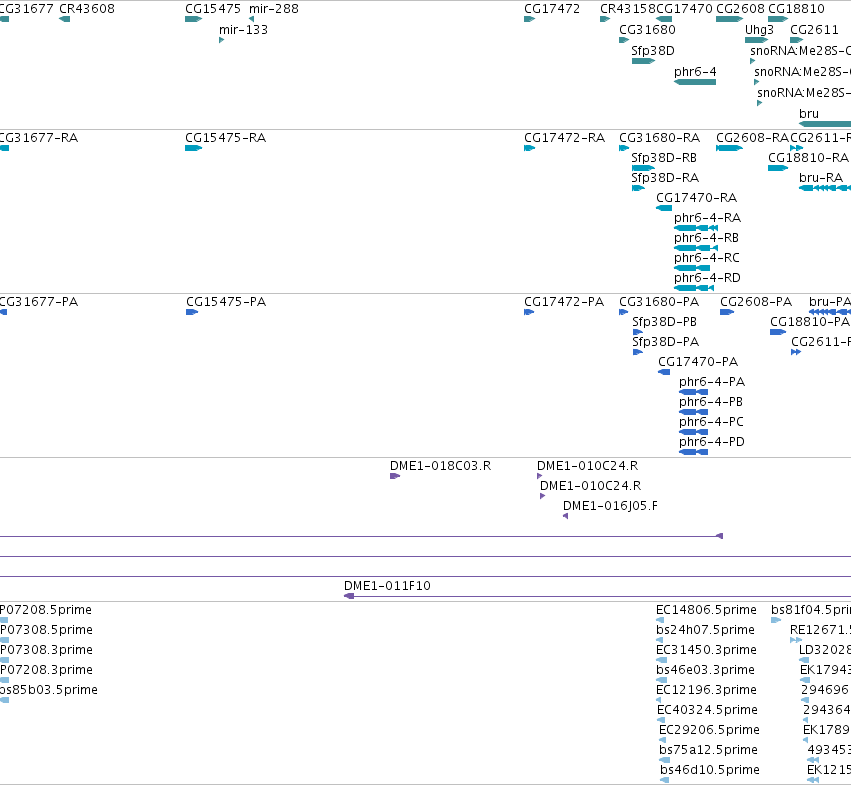Click the phr6-4-RB transcript label
The height and width of the screenshot is (785, 851).
[x=707, y=238]
